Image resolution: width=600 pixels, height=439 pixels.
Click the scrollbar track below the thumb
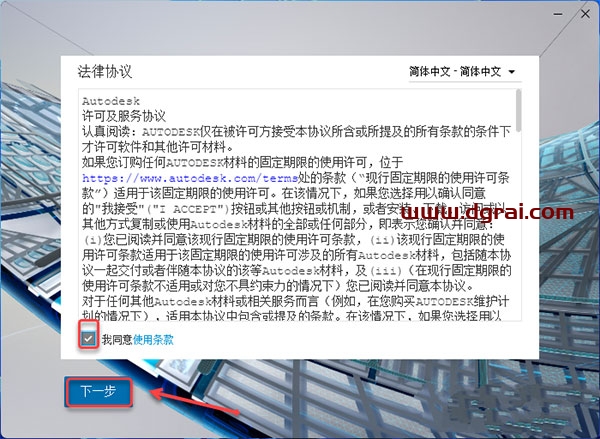pyautogui.click(x=517, y=250)
